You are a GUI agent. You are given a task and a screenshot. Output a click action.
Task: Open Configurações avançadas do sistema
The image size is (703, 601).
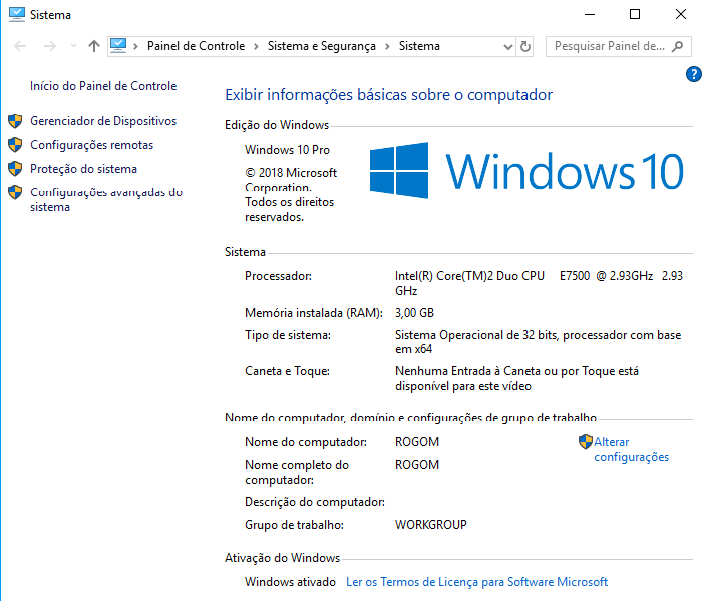pyautogui.click(x=106, y=200)
